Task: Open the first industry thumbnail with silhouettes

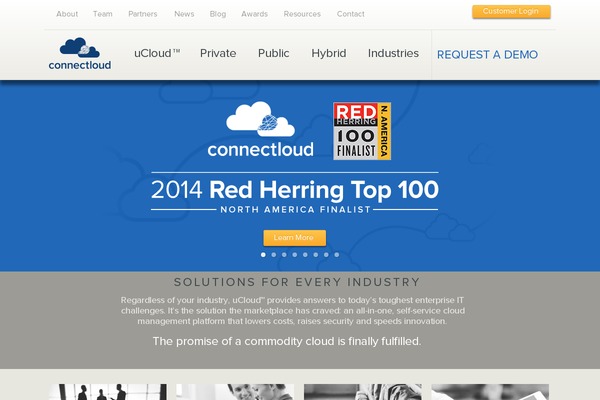Action: pos(108,392)
